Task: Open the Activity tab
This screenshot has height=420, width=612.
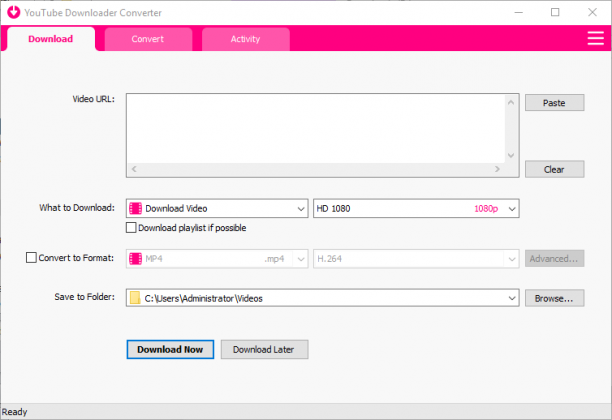Action: coord(246,39)
